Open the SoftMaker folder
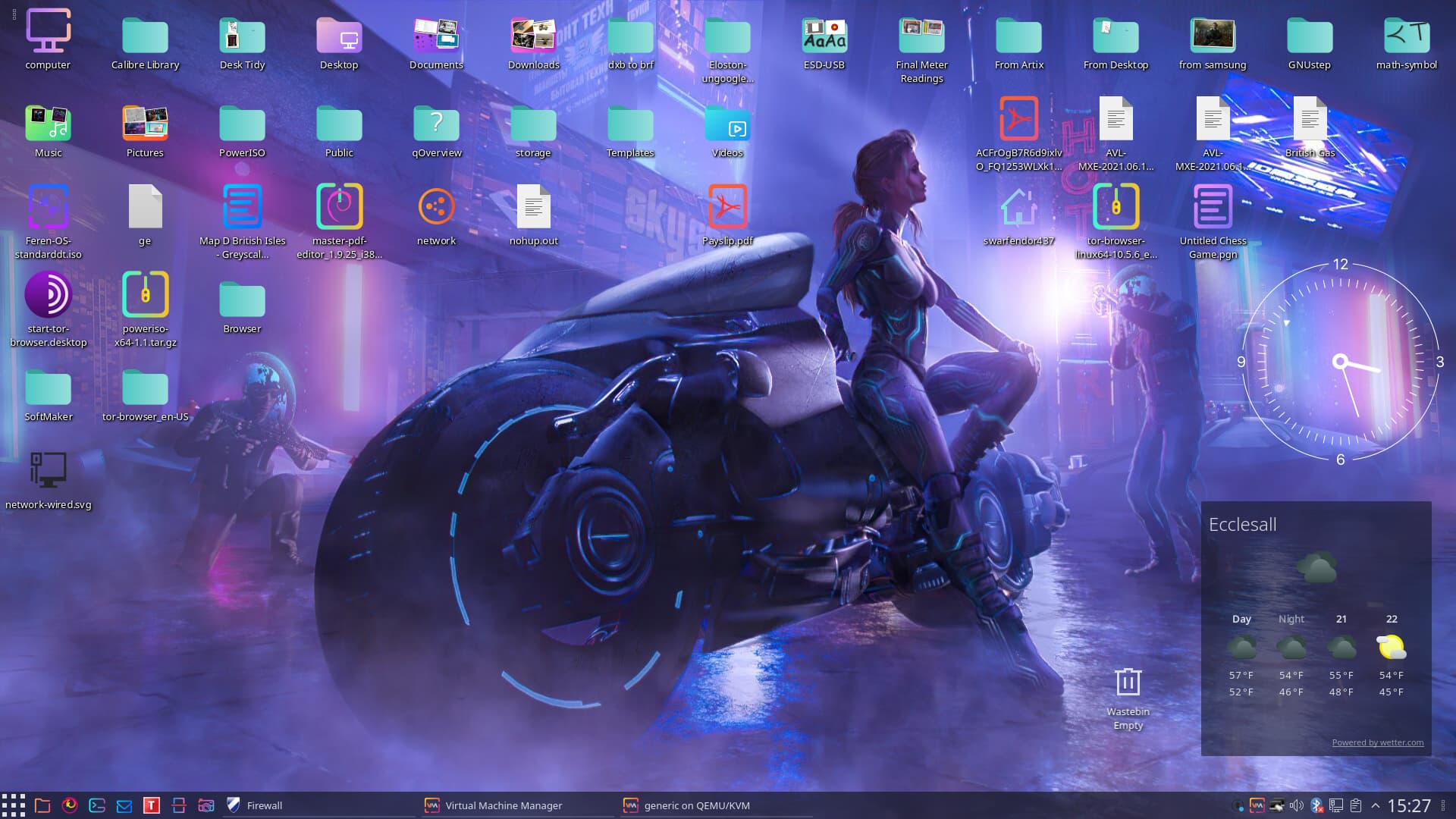The image size is (1456, 819). coord(49,394)
